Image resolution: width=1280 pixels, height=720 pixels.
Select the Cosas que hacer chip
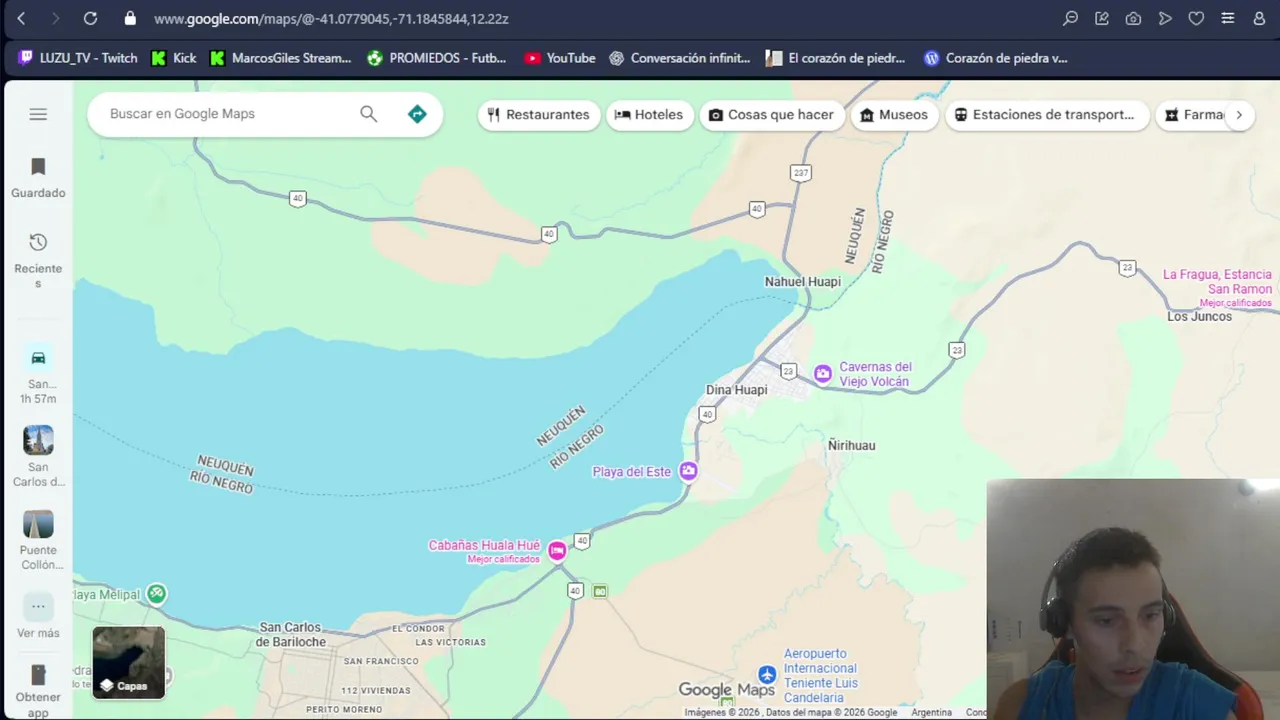pos(771,115)
